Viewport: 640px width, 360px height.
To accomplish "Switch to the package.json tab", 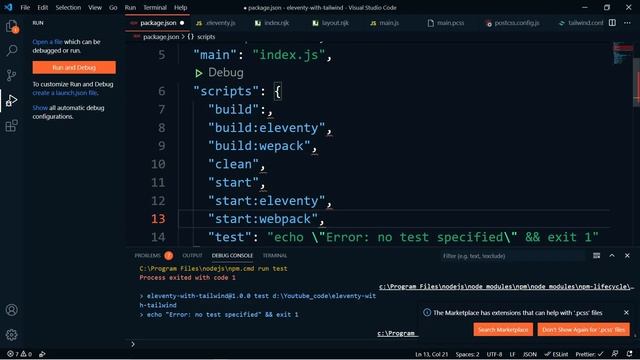I will [x=157, y=23].
